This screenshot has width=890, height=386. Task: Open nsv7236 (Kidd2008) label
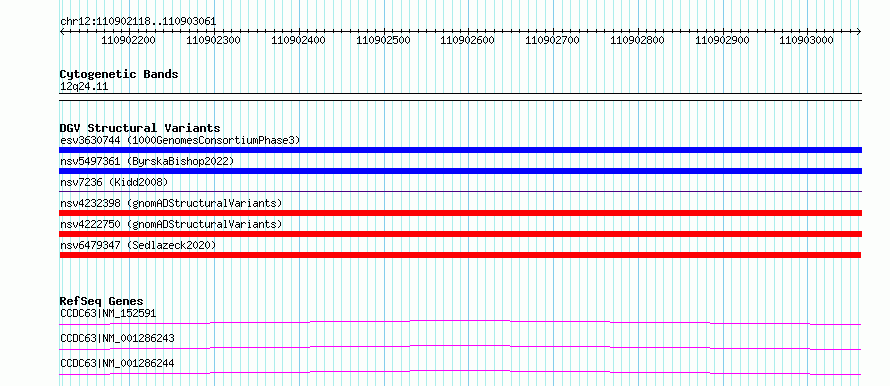click(x=114, y=182)
